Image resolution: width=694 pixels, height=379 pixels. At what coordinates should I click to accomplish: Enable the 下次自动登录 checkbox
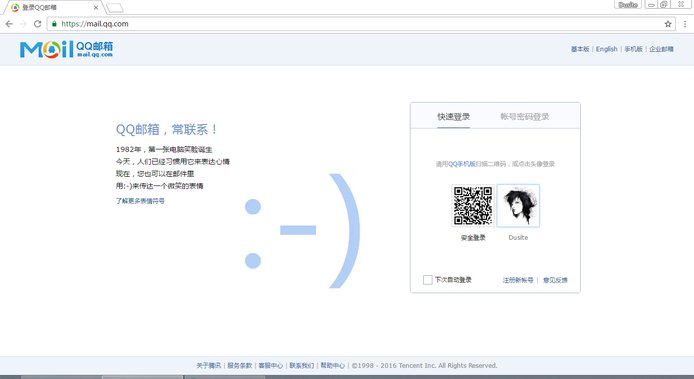click(x=428, y=280)
